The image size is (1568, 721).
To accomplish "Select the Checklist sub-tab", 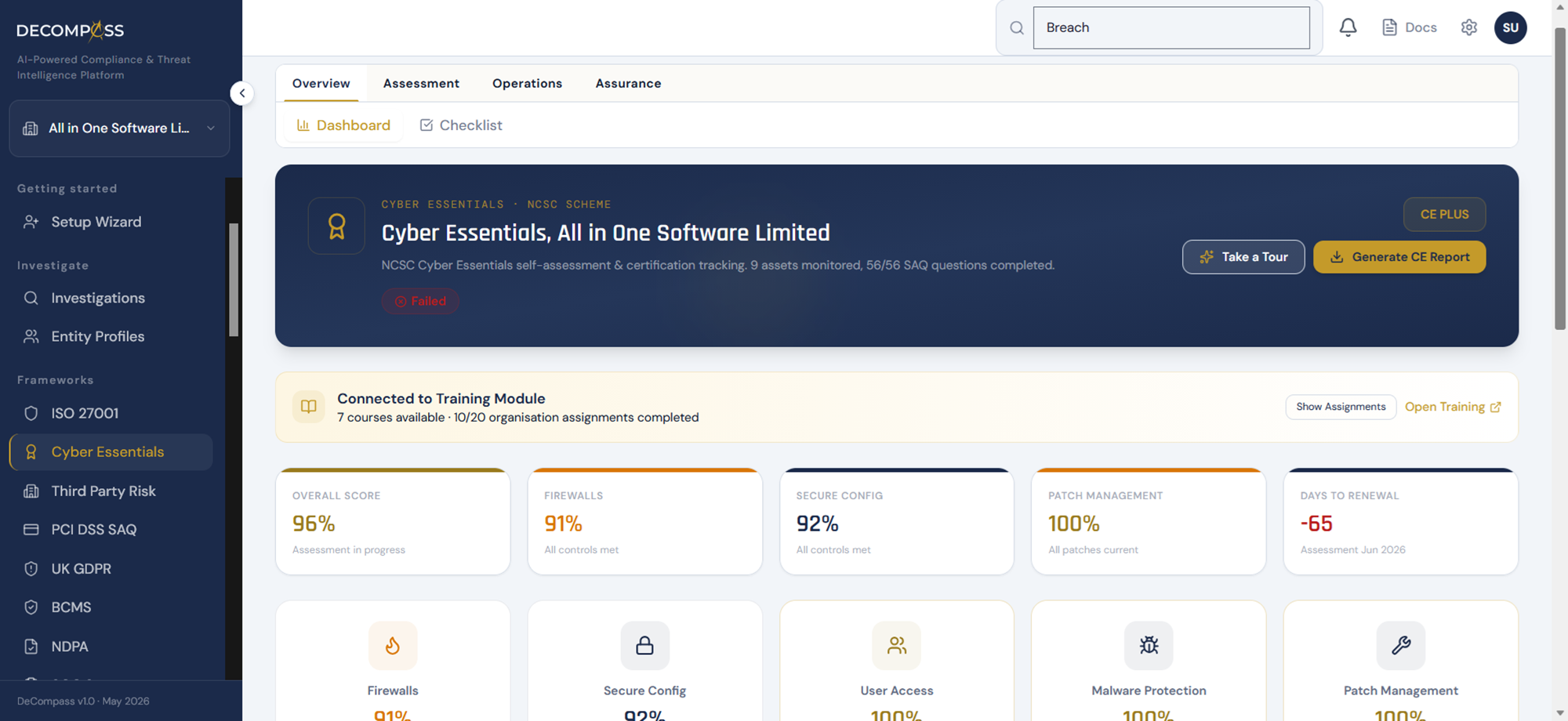I will pos(461,125).
